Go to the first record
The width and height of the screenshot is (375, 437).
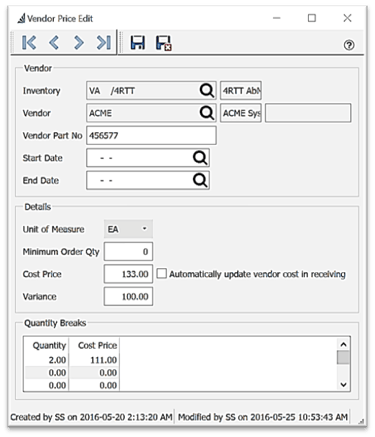click(x=29, y=43)
